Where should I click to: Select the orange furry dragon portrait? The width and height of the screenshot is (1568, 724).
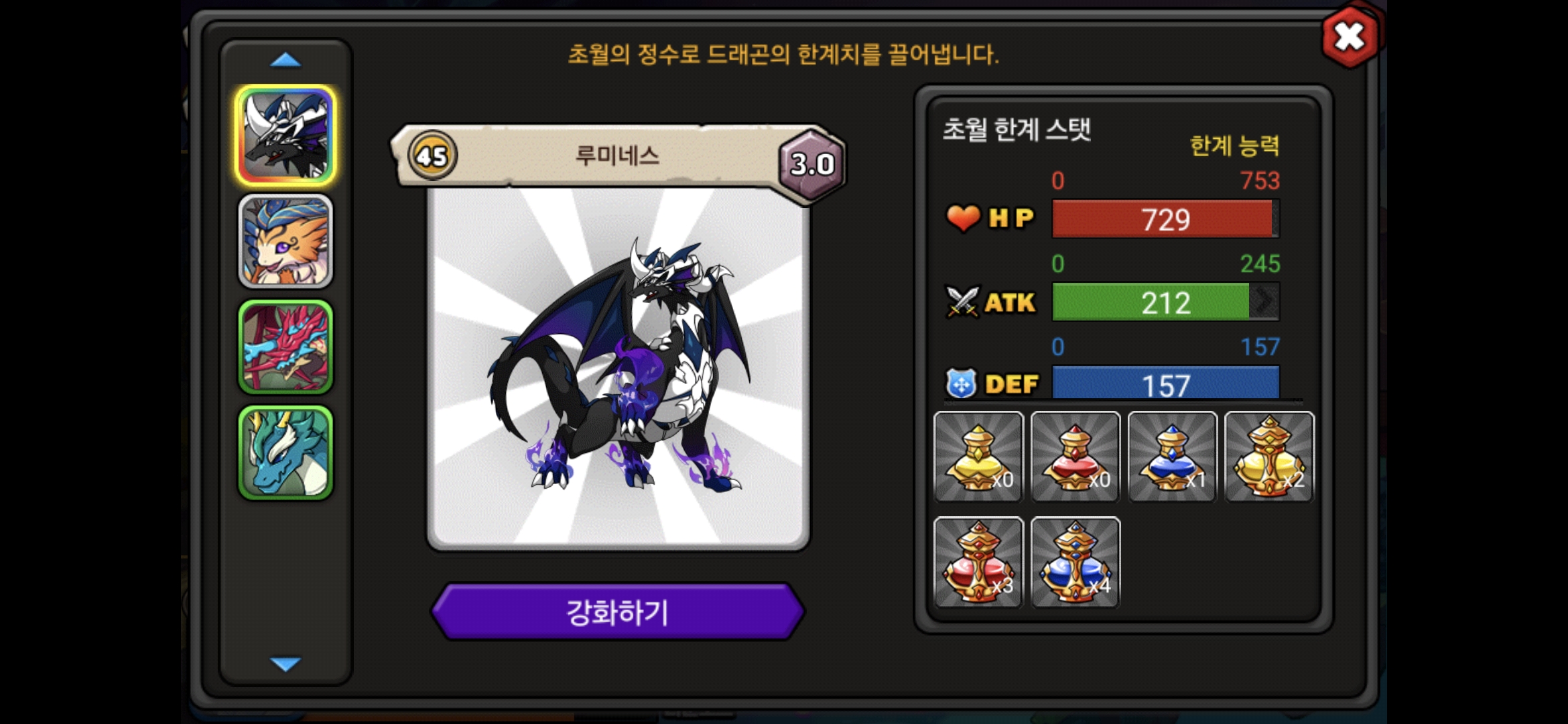click(285, 241)
